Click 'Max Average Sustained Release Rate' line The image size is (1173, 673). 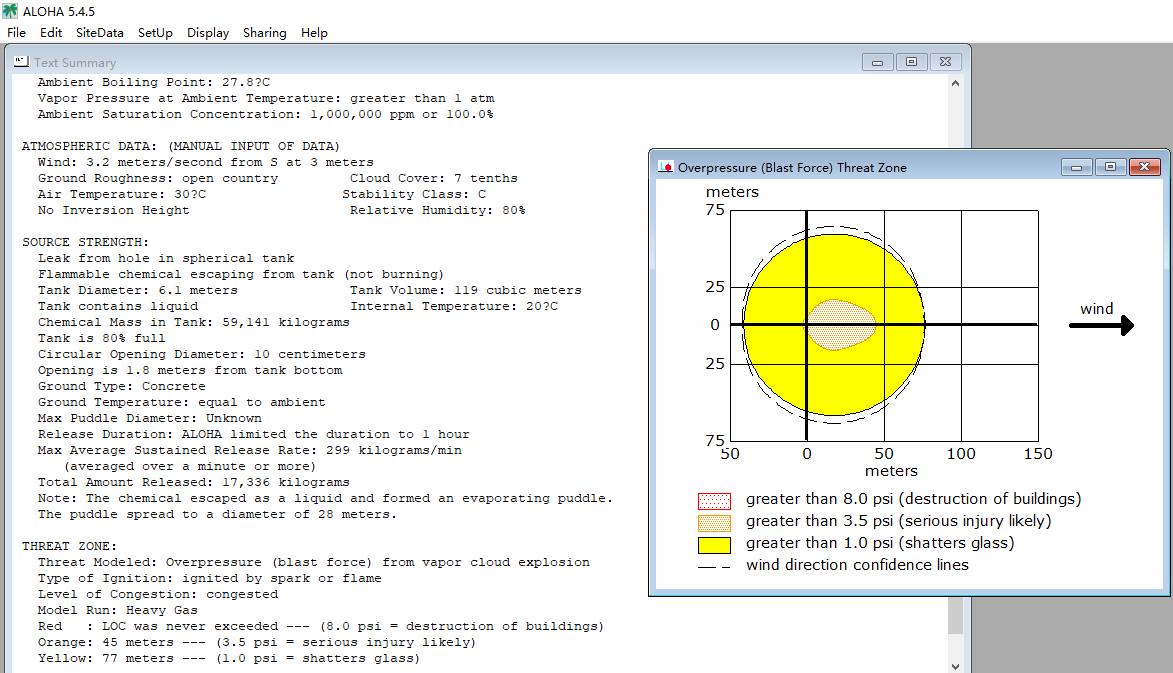click(249, 450)
